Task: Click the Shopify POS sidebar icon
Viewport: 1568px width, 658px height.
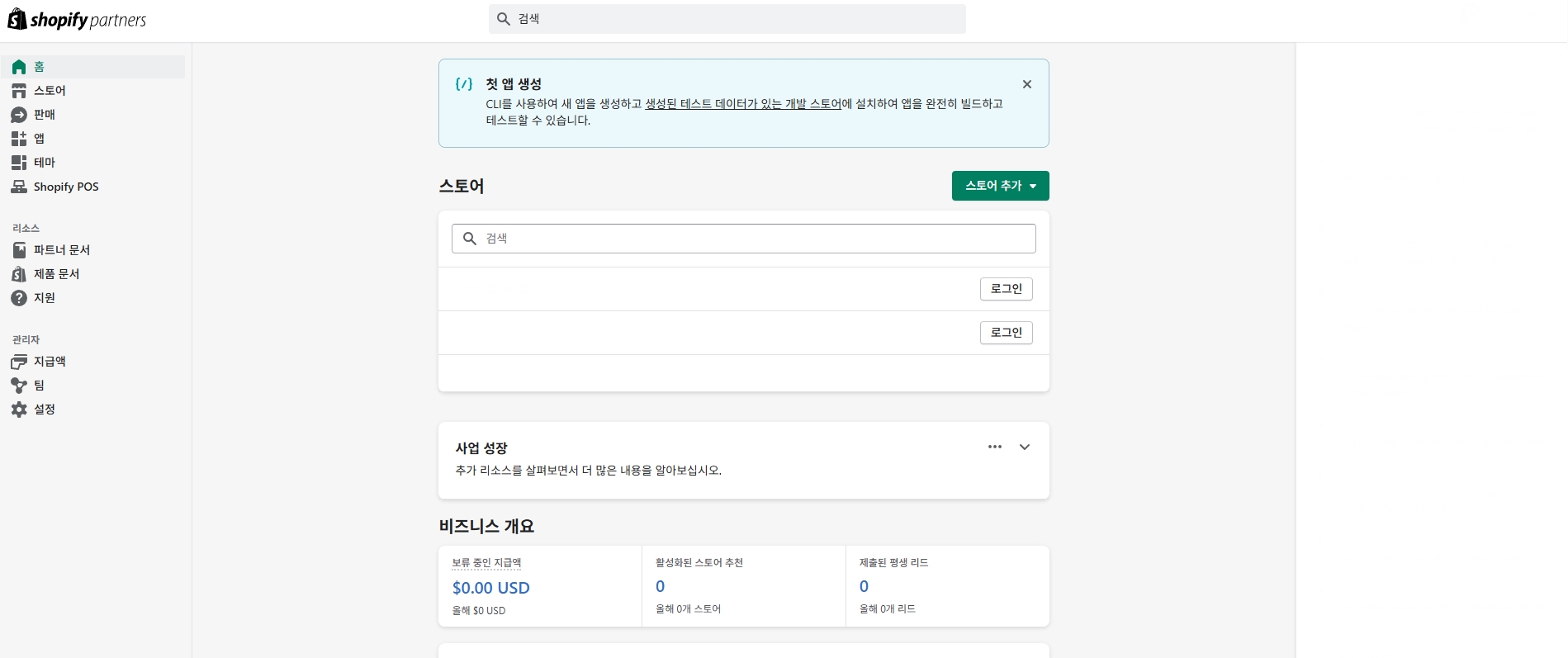Action: [x=19, y=187]
